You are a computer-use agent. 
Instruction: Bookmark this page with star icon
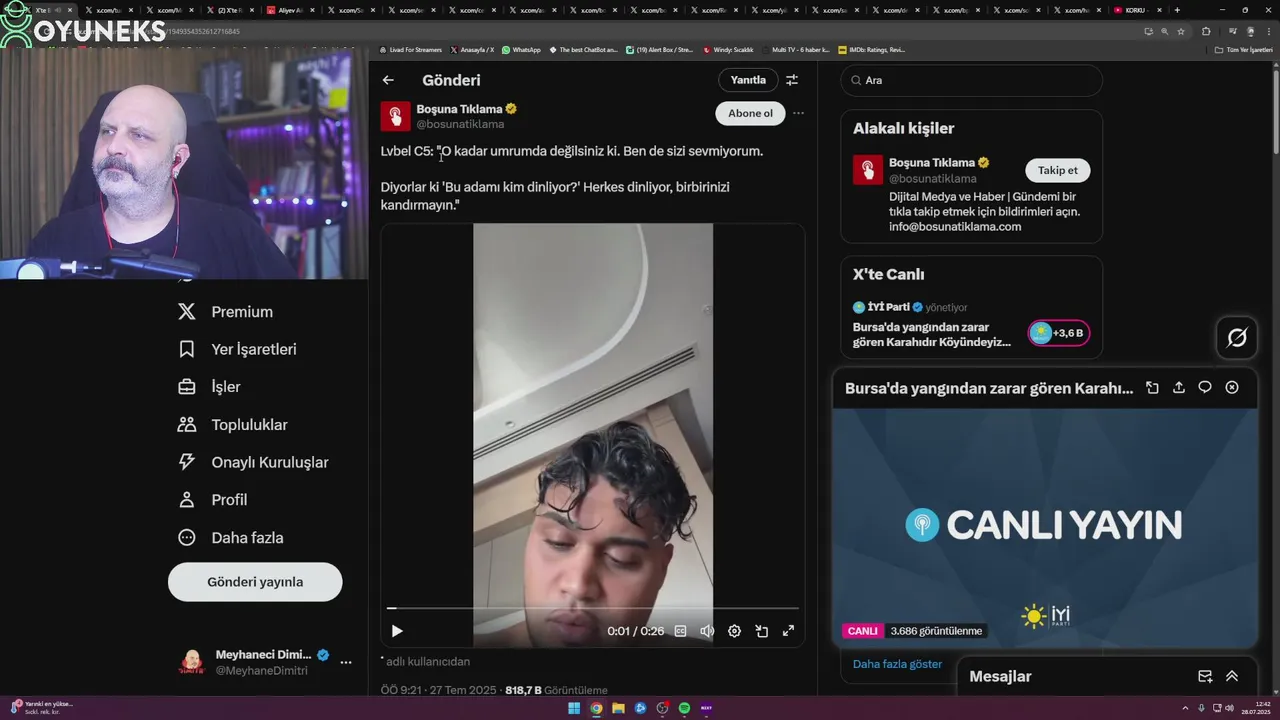tap(1181, 31)
